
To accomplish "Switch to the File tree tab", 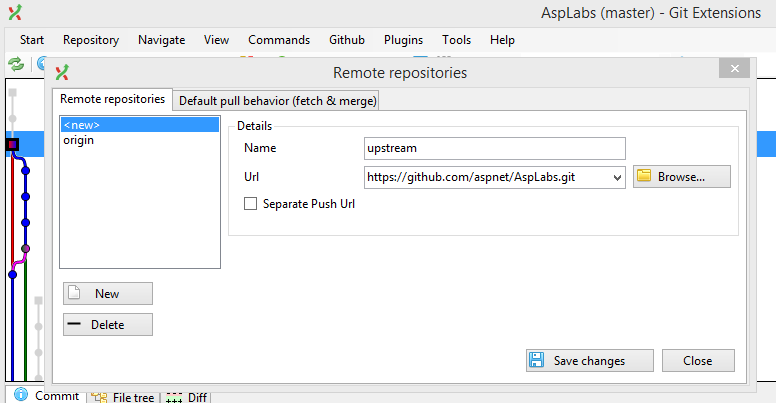I will coord(124,397).
